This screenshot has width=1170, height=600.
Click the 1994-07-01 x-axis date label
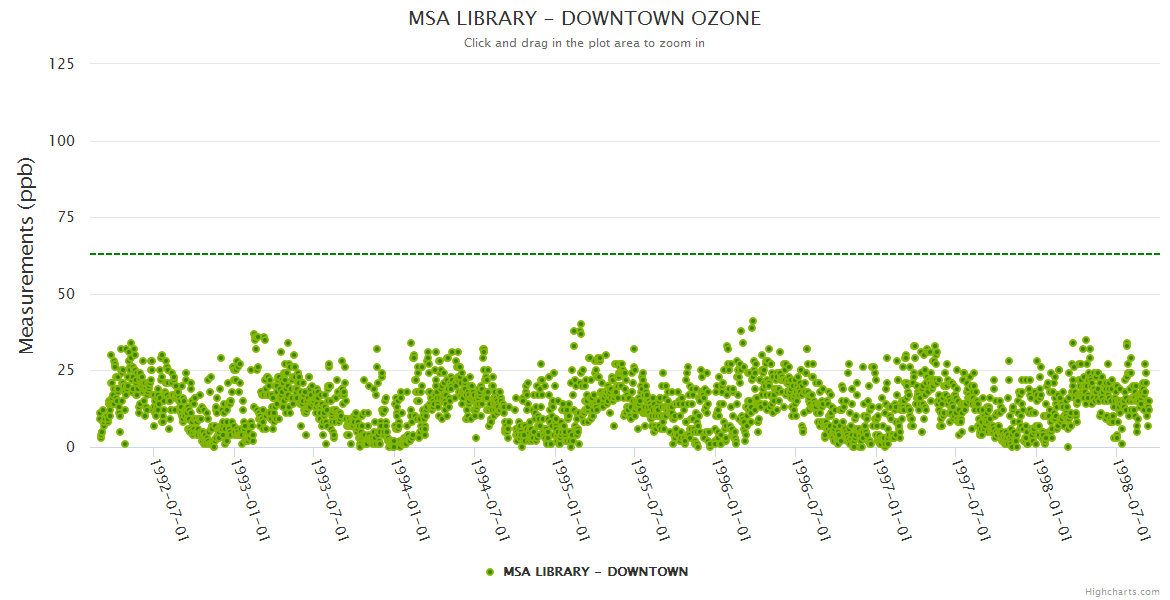[x=491, y=500]
